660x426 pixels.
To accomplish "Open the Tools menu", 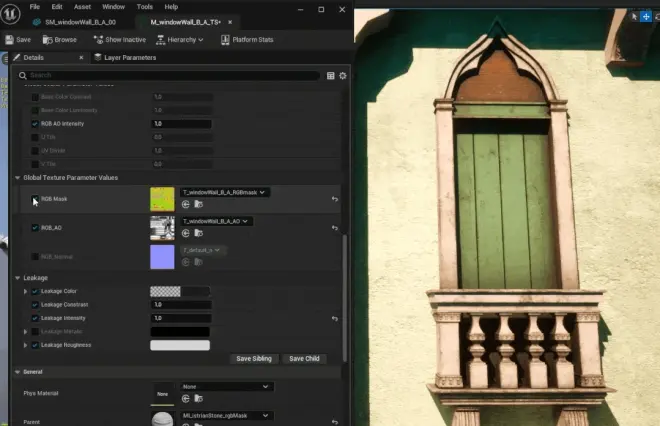I will (x=144, y=7).
